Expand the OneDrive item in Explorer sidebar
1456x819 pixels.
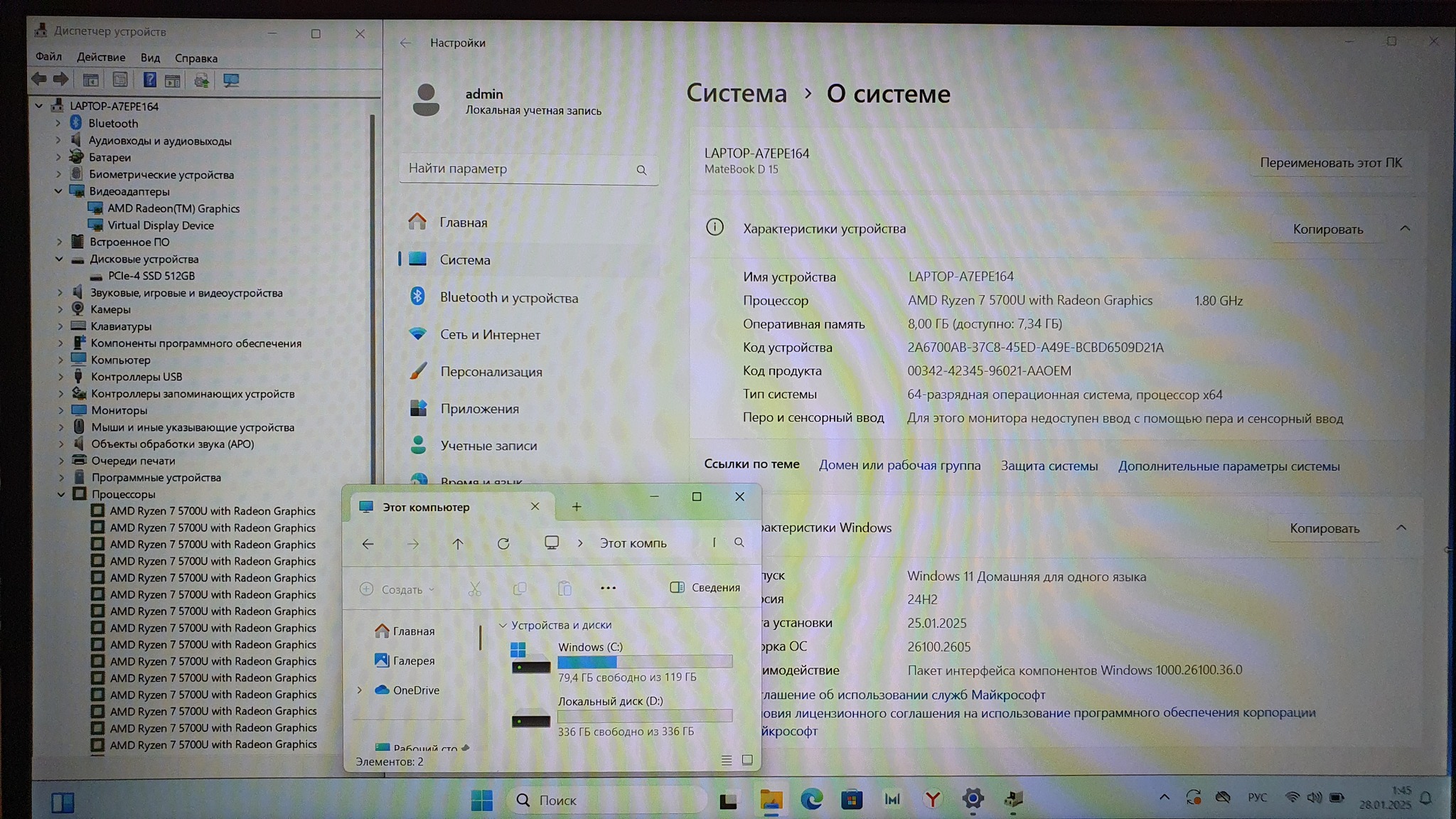coord(360,690)
